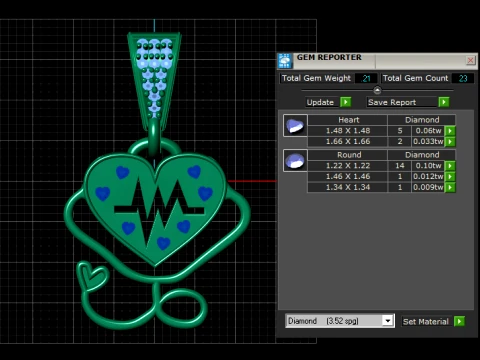Click the green arrow next to Update
The width and height of the screenshot is (480, 360).
346,102
